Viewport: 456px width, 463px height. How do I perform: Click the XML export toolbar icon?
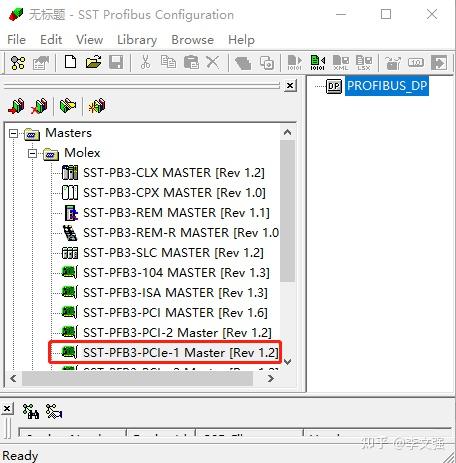coord(341,62)
